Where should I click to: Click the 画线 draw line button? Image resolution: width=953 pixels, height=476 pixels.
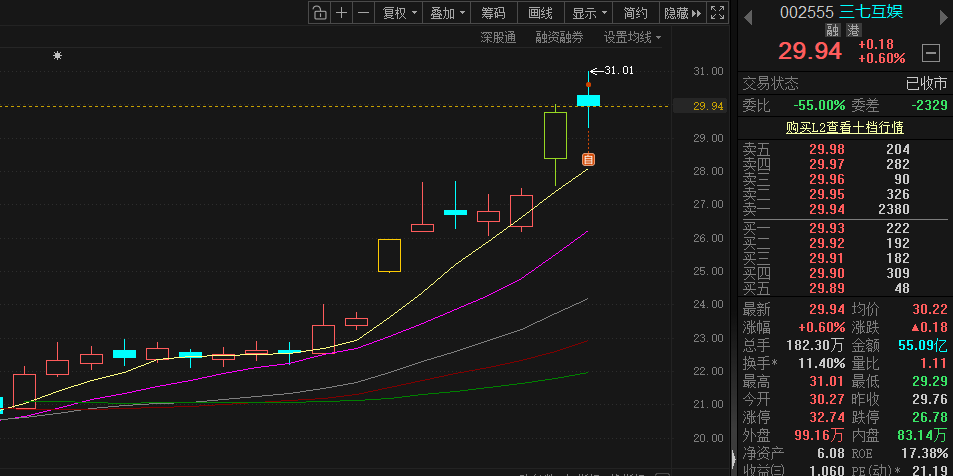click(540, 13)
